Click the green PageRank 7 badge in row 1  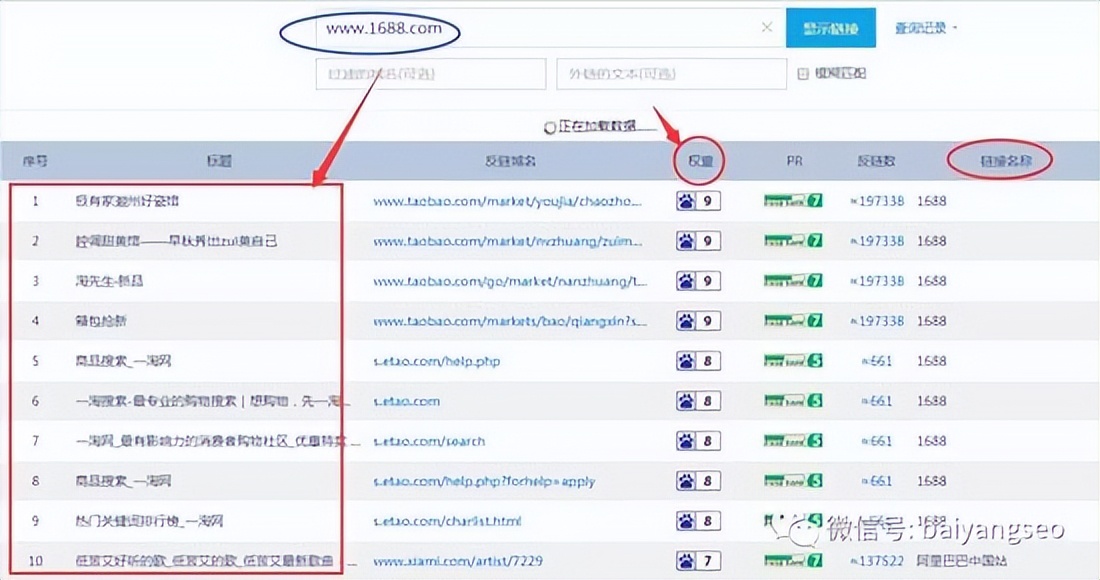(x=793, y=200)
